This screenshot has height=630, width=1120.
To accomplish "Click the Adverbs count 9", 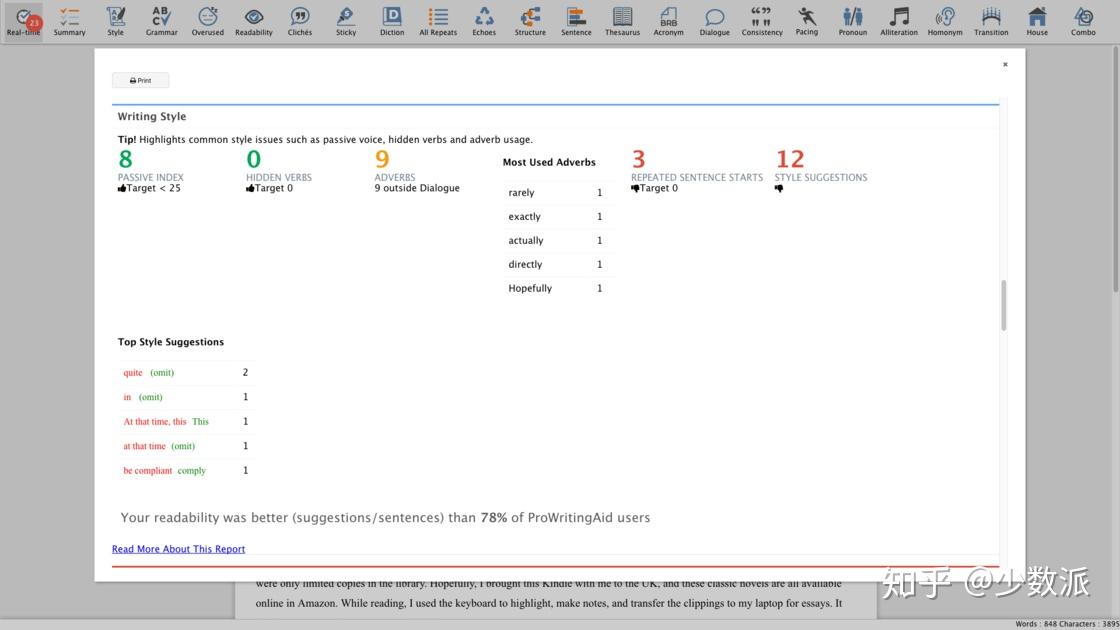I will tap(382, 159).
